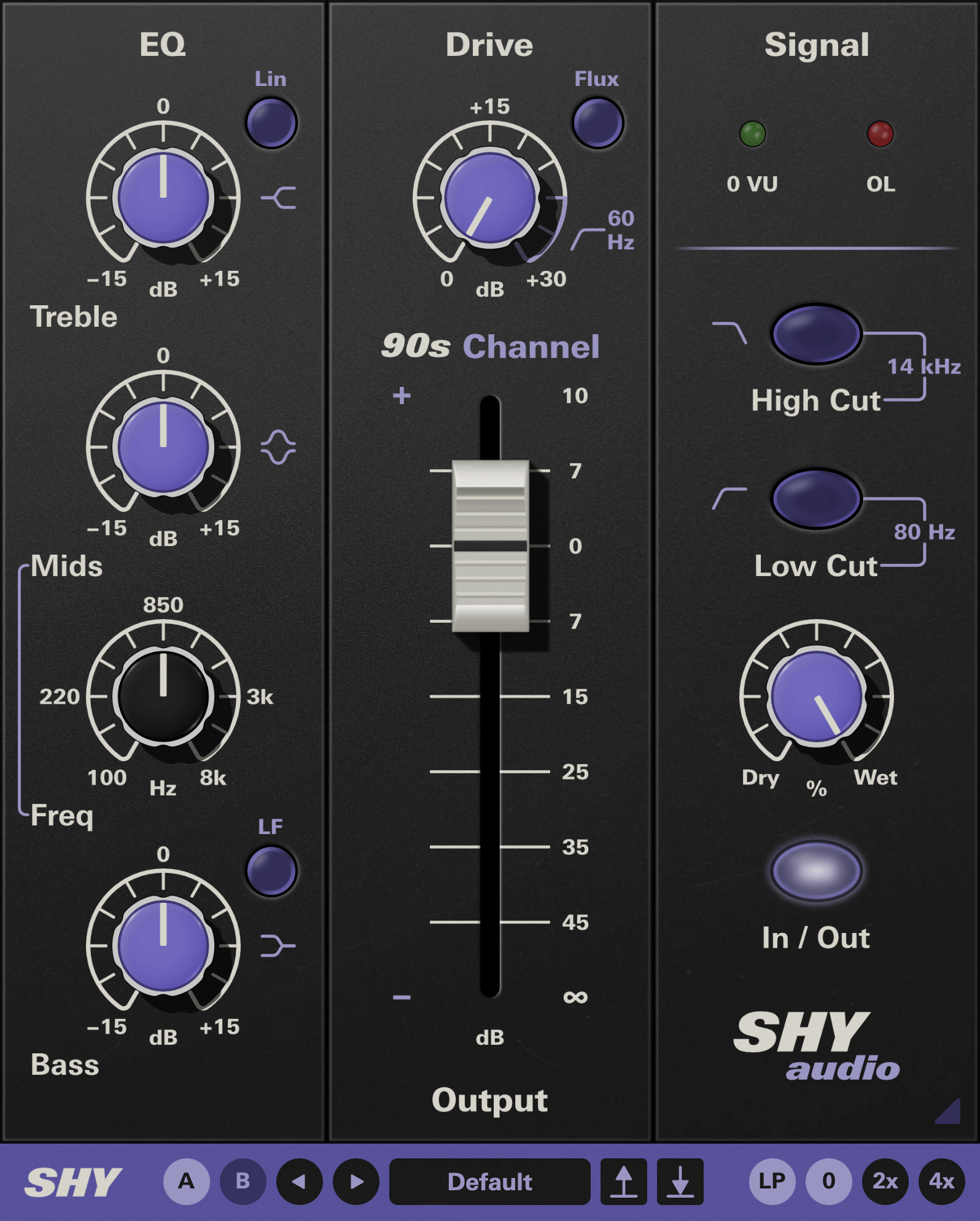The width and height of the screenshot is (980, 1221).
Task: Click the mids bell curve icon
Action: 278,447
